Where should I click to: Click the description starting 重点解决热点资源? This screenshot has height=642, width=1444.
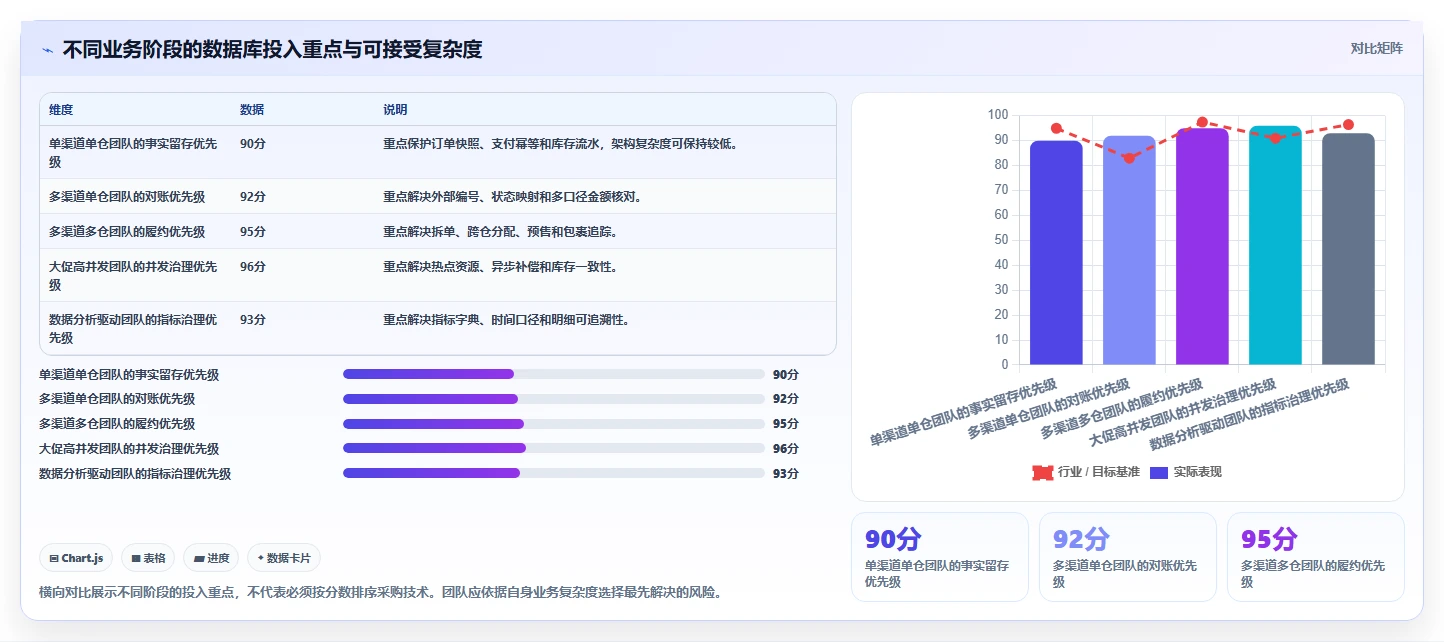[x=500, y=266]
